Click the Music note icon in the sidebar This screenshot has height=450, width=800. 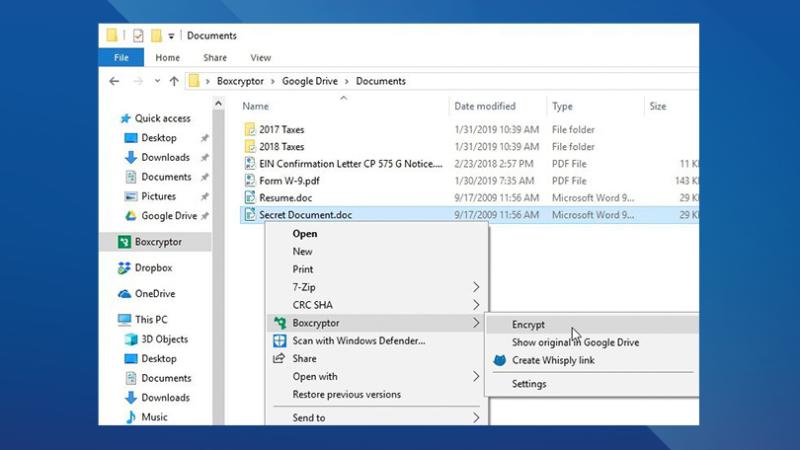(x=131, y=417)
